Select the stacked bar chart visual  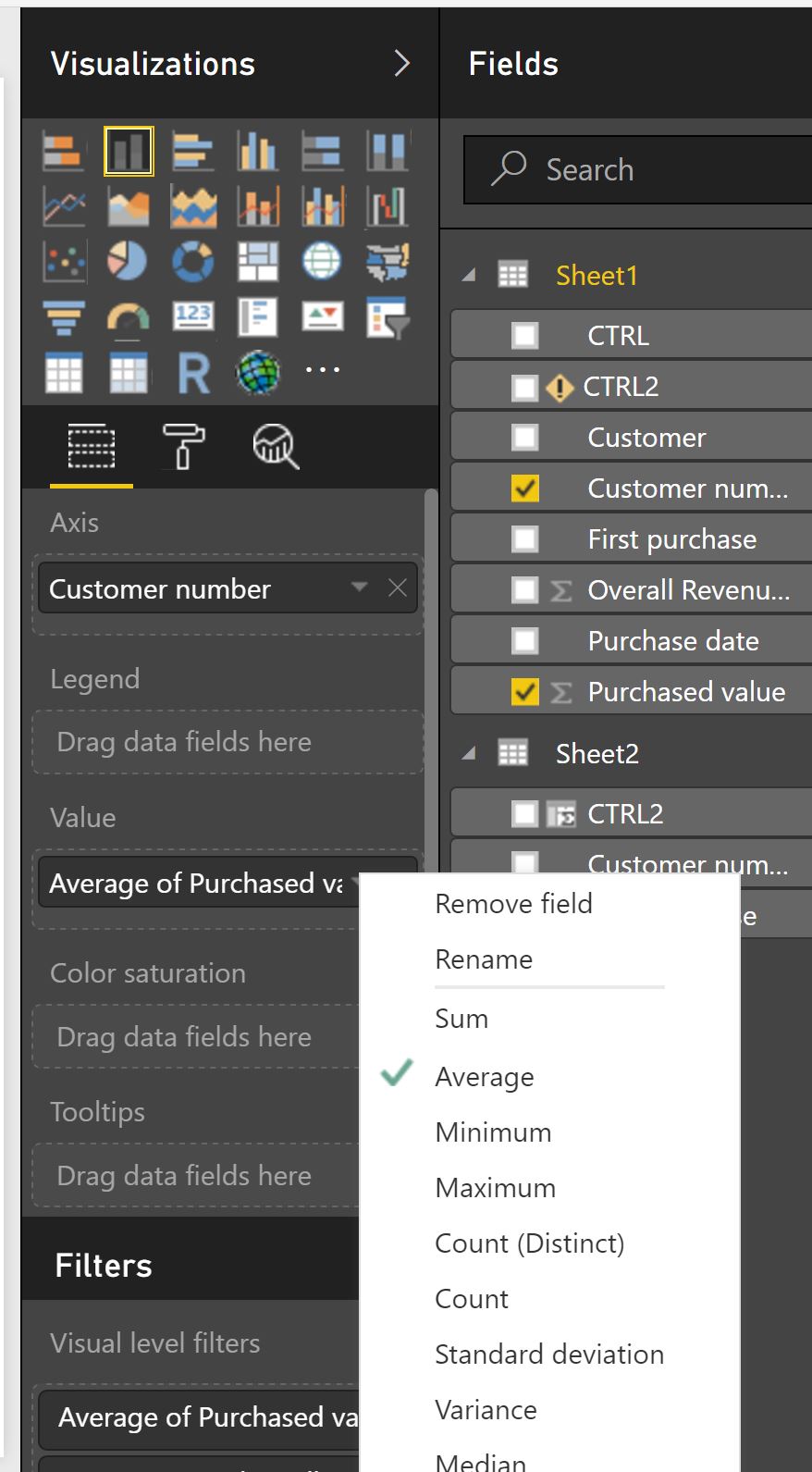click(x=64, y=152)
